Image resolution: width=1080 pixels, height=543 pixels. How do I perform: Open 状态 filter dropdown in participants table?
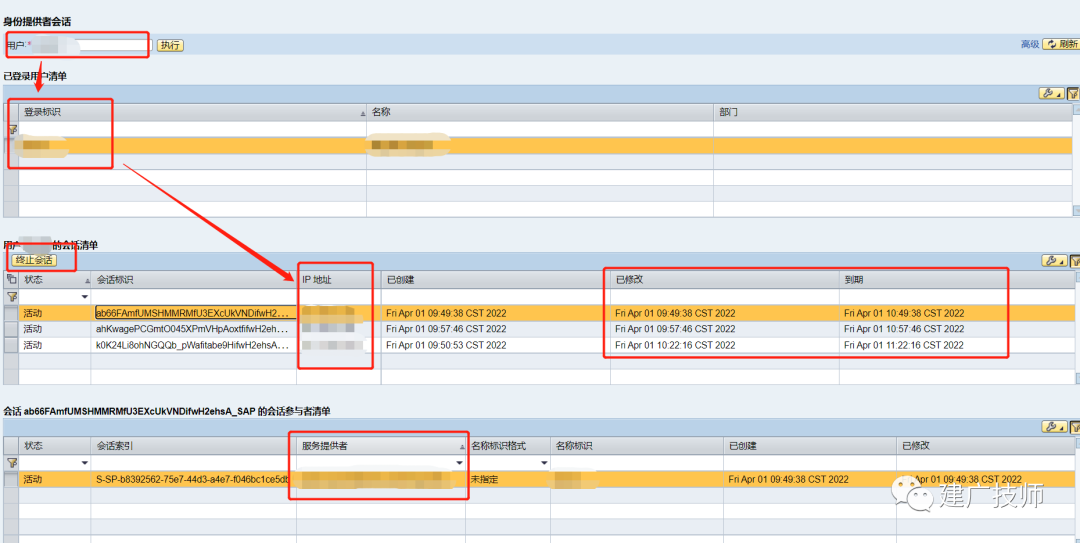click(x=85, y=463)
